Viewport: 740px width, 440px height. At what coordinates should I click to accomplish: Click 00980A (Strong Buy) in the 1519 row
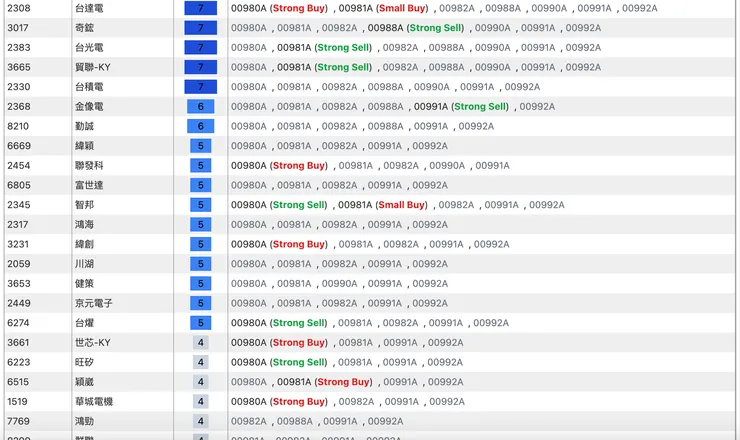[x=279, y=402]
